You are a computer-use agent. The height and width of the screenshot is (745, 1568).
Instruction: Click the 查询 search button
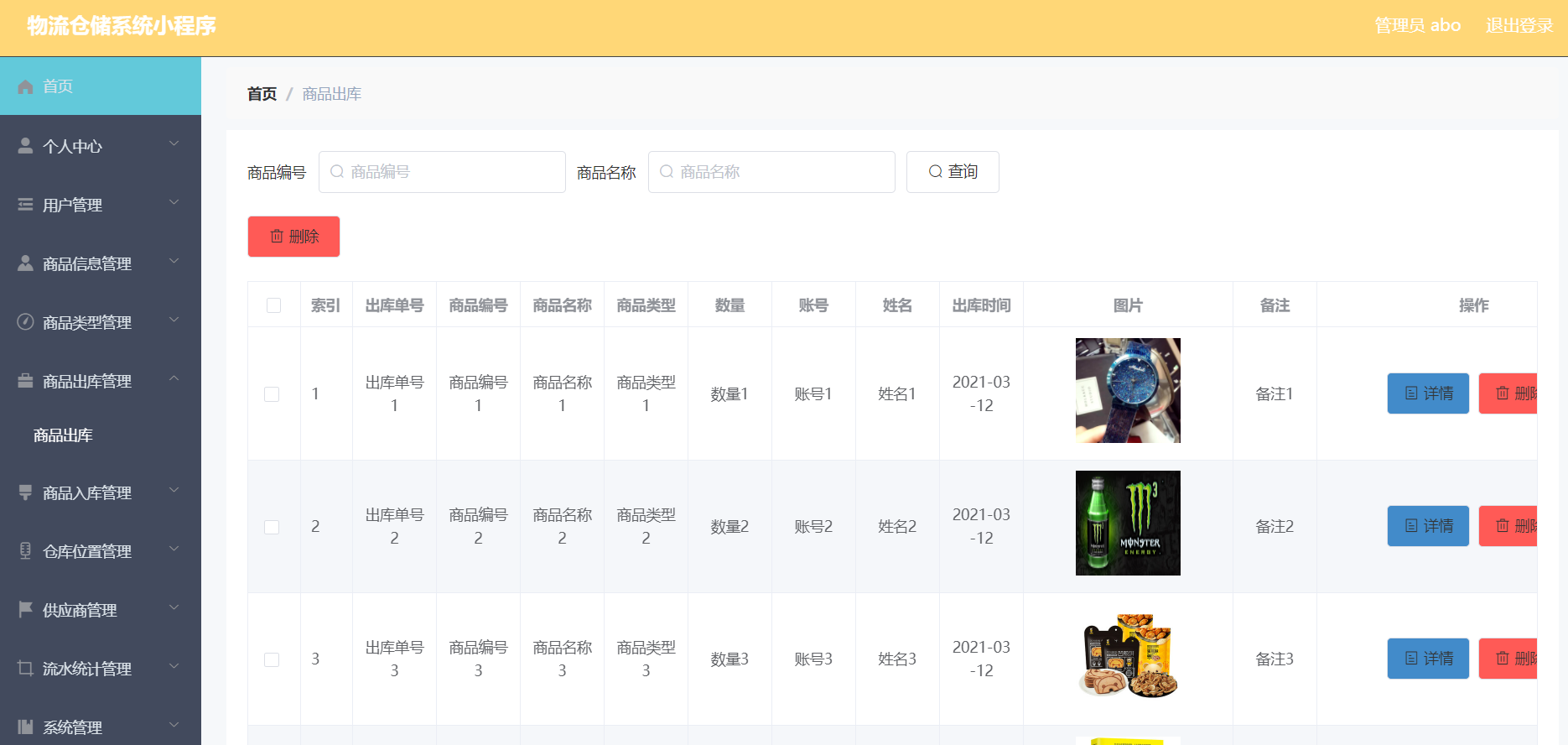(953, 172)
